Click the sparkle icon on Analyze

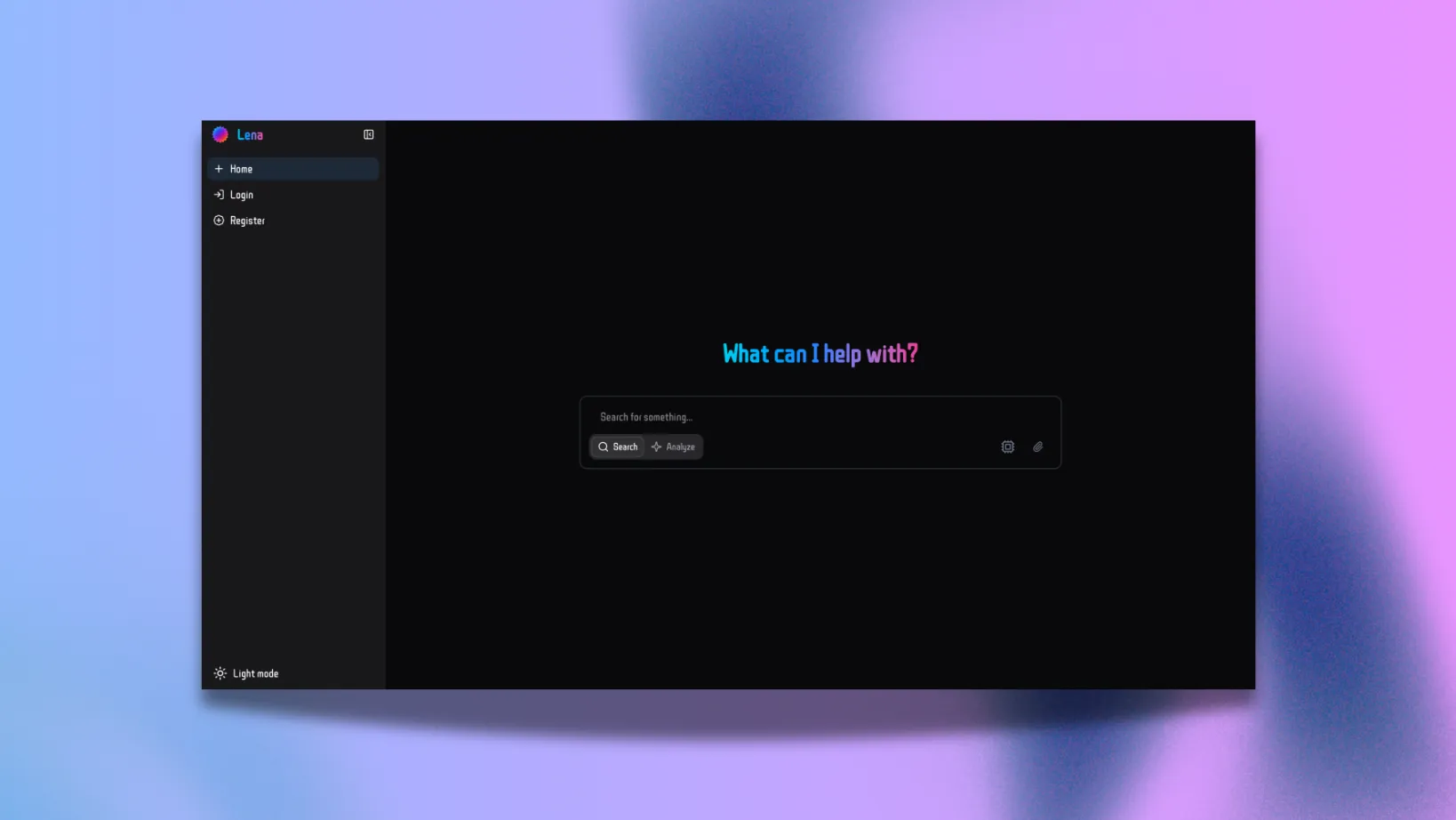(x=656, y=446)
